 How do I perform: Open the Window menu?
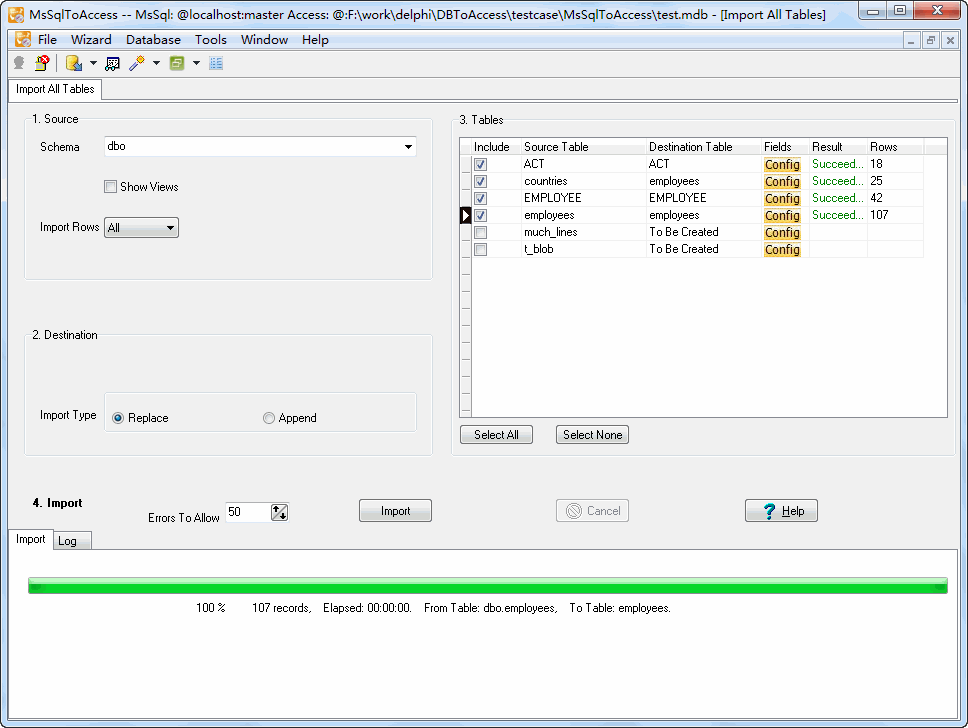[264, 40]
